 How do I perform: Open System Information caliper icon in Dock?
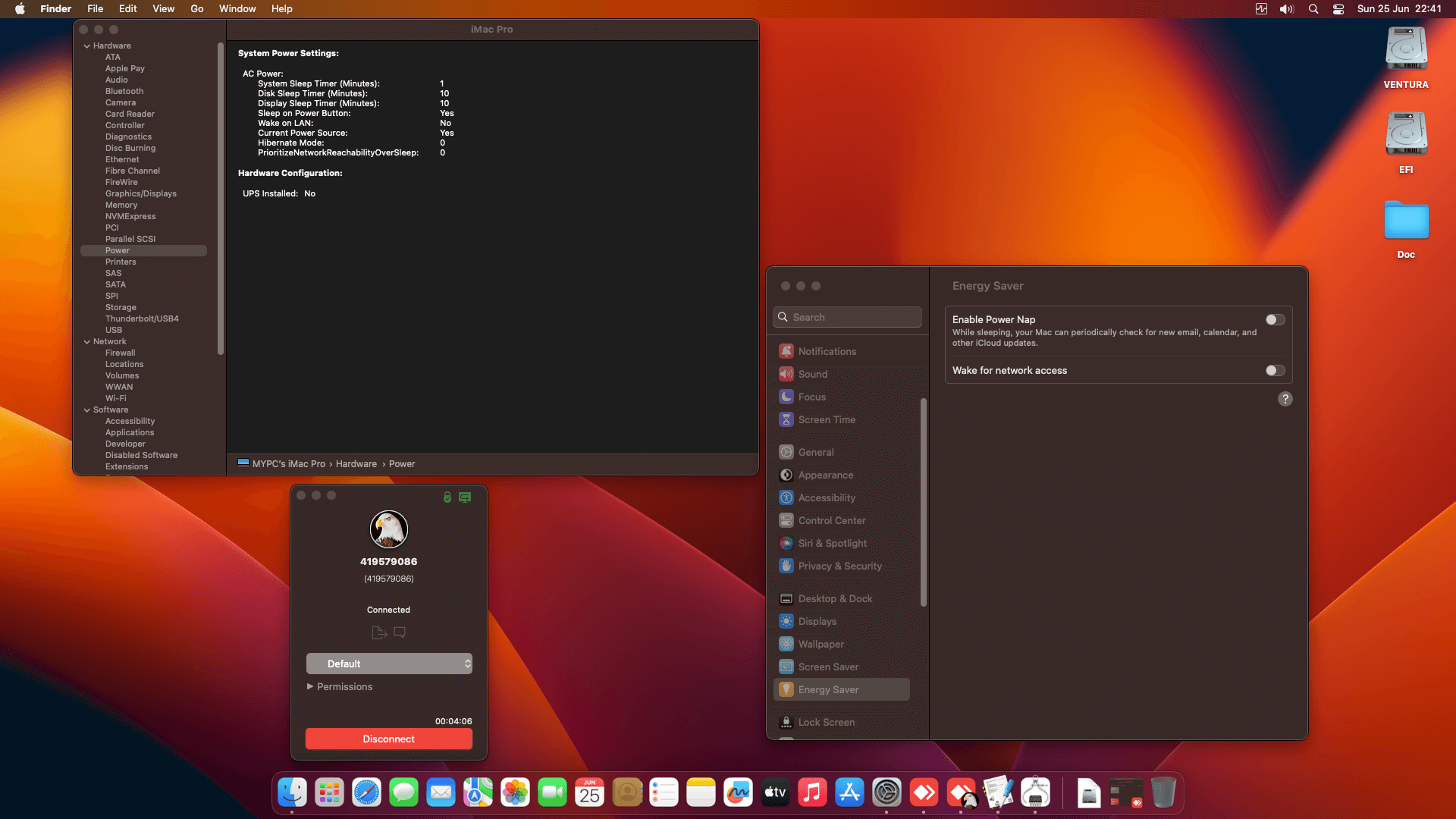pyautogui.click(x=1035, y=793)
